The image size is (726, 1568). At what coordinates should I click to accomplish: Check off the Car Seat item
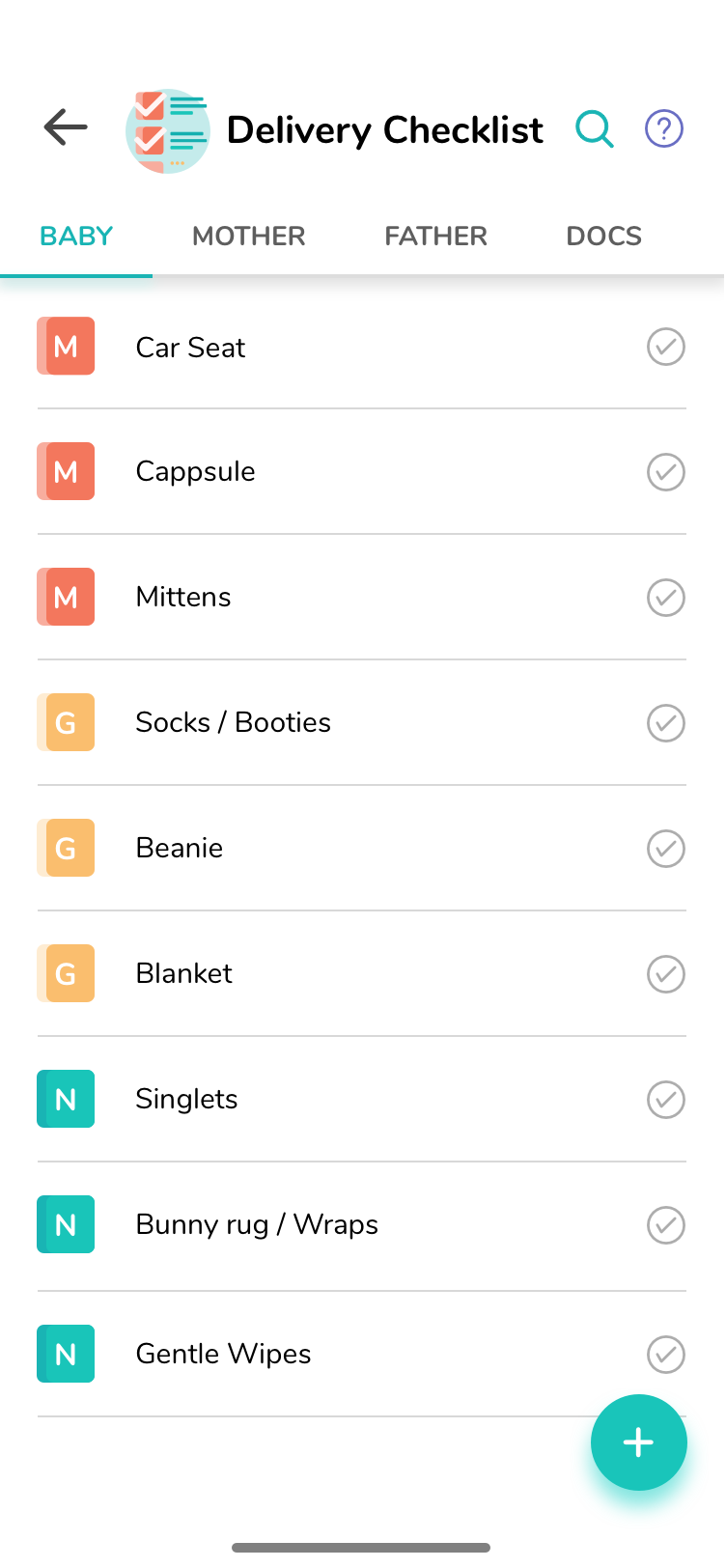[666, 347]
